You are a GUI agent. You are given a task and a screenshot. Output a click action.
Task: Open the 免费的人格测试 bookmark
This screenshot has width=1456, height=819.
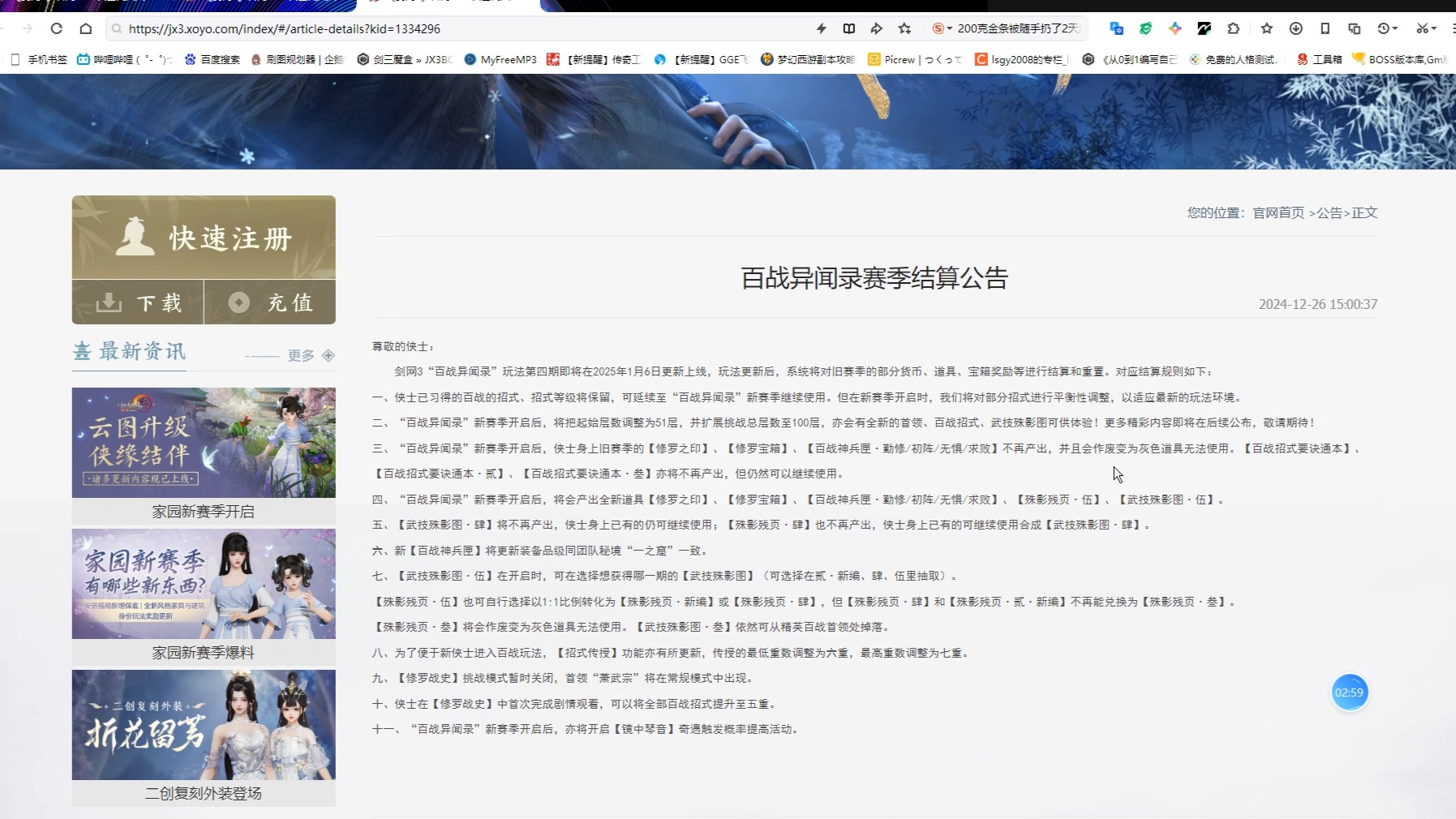point(1233,59)
